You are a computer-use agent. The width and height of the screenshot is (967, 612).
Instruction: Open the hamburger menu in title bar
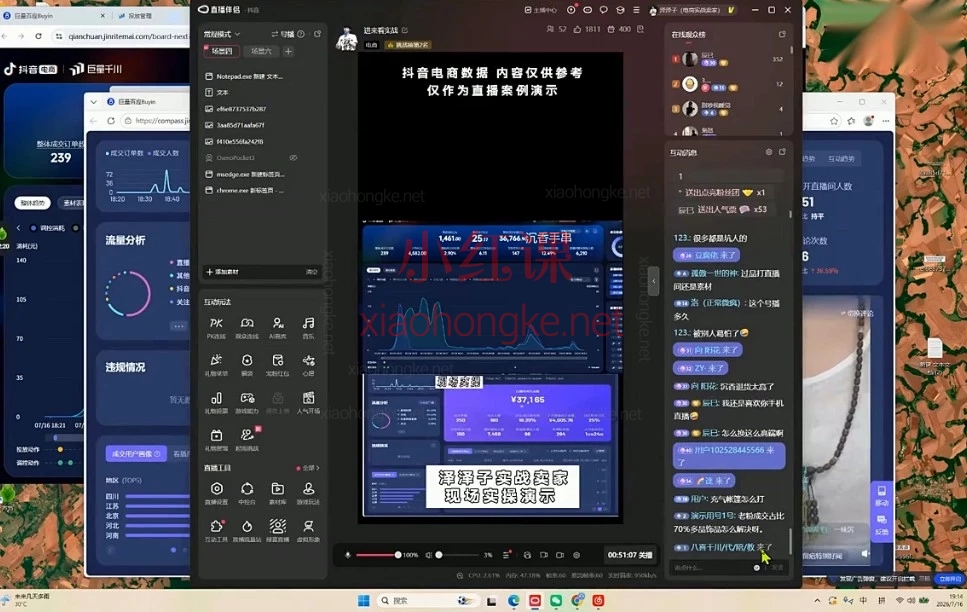[636, 10]
